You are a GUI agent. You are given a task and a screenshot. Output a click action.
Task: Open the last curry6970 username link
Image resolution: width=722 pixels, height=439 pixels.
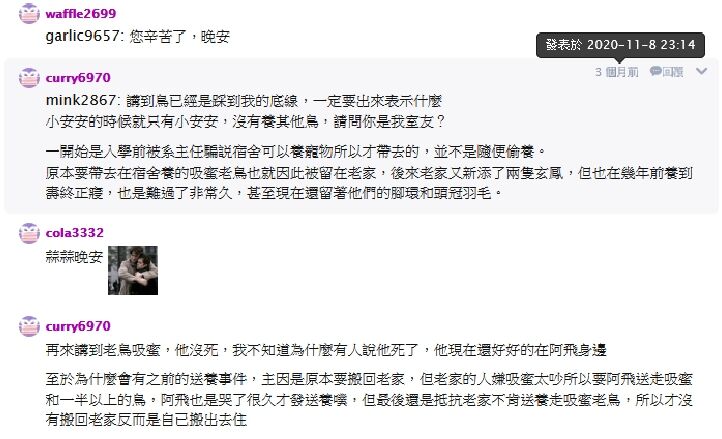tap(78, 326)
